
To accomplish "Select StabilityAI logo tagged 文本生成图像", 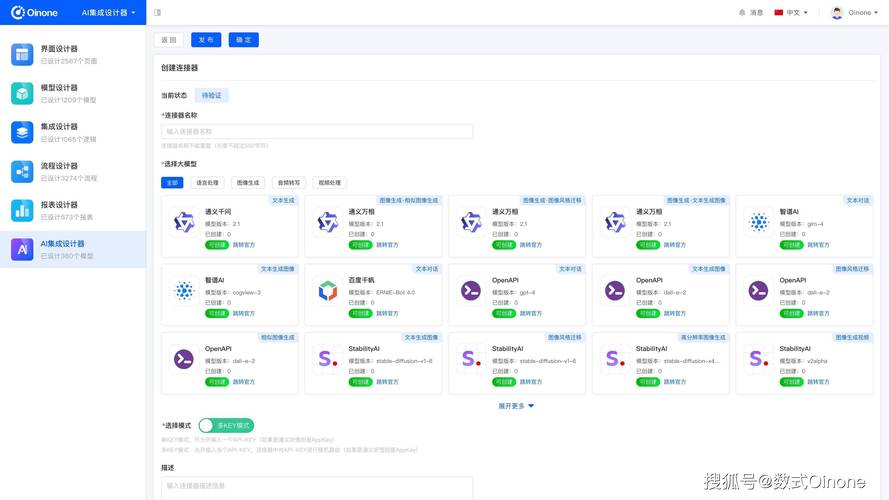I will [x=328, y=359].
